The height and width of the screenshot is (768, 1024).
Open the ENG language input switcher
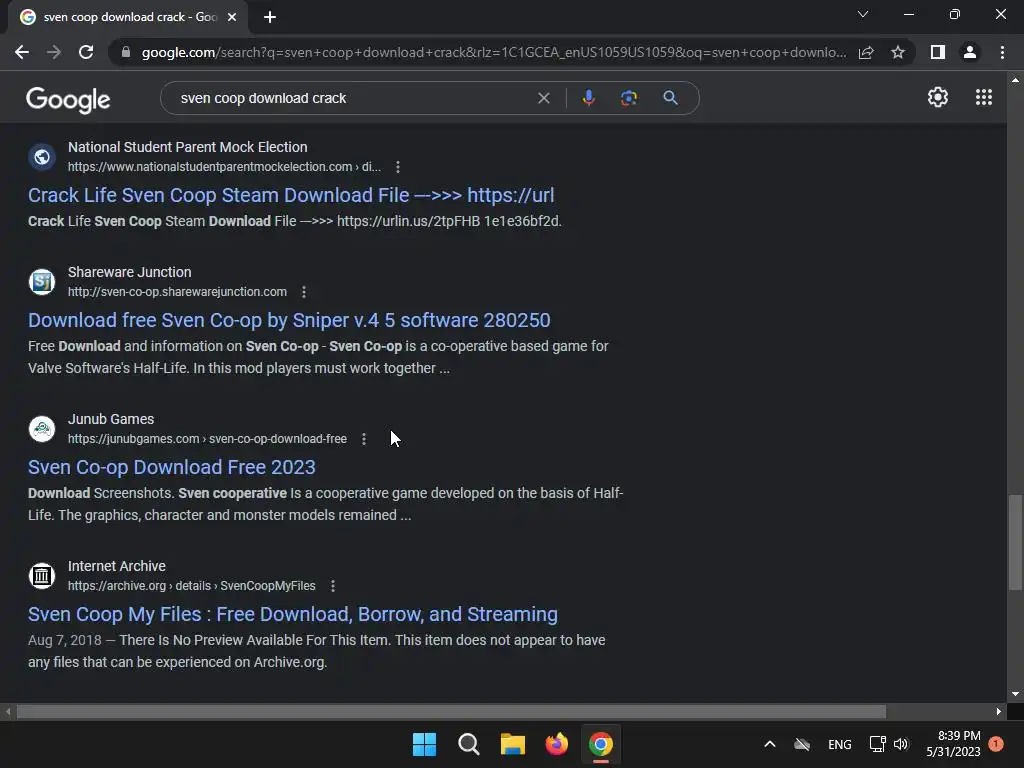point(839,744)
